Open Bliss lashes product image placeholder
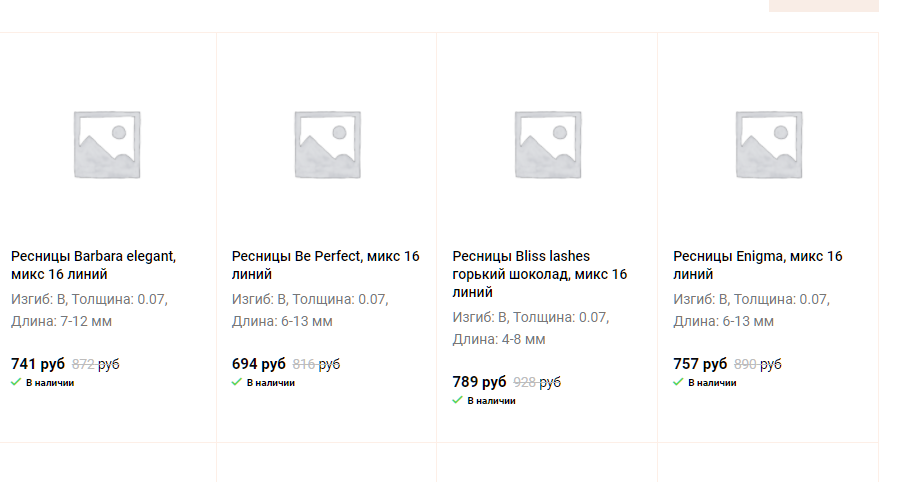908x482 pixels. point(548,144)
